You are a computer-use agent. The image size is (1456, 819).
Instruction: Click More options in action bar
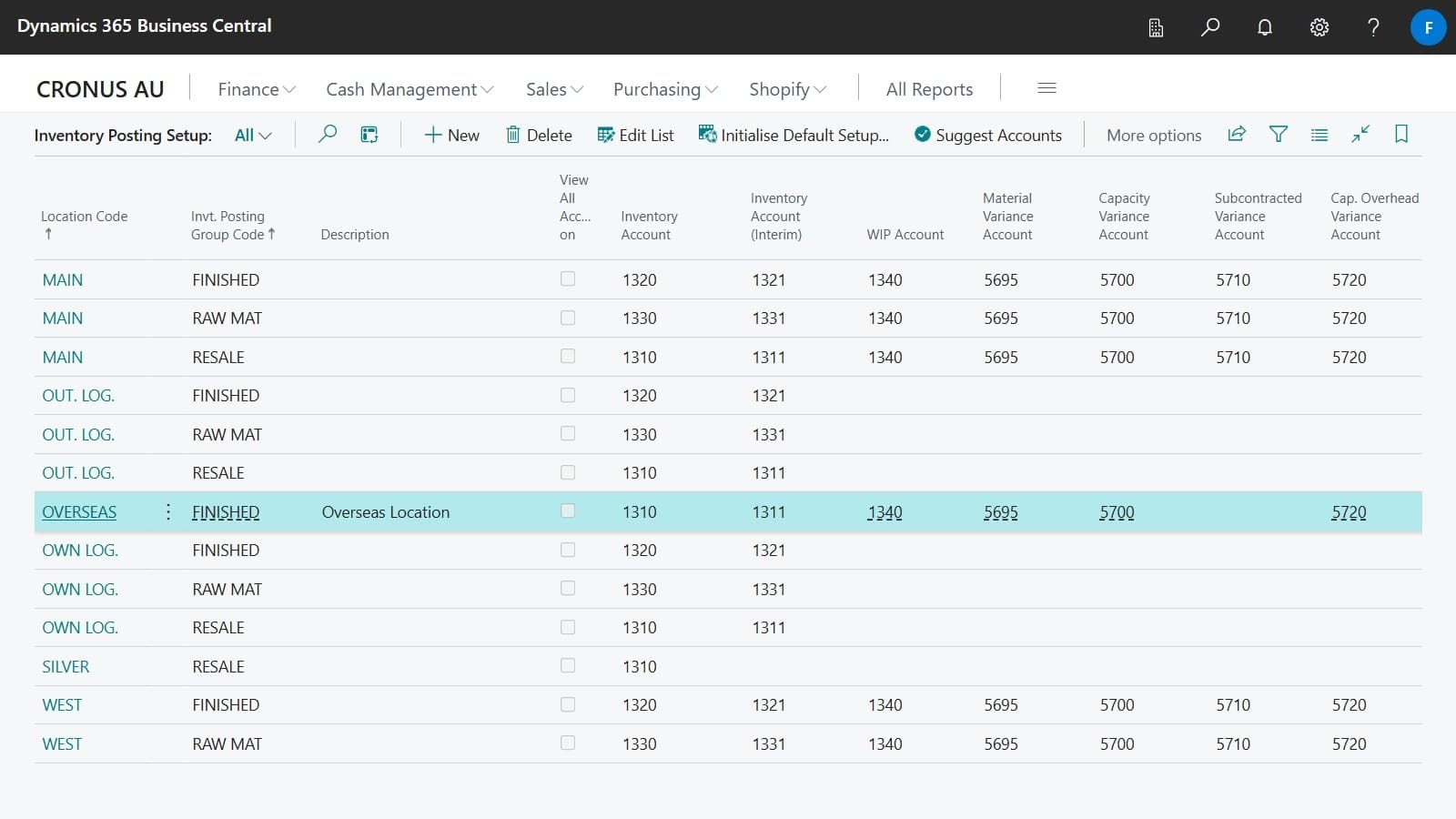(1153, 136)
